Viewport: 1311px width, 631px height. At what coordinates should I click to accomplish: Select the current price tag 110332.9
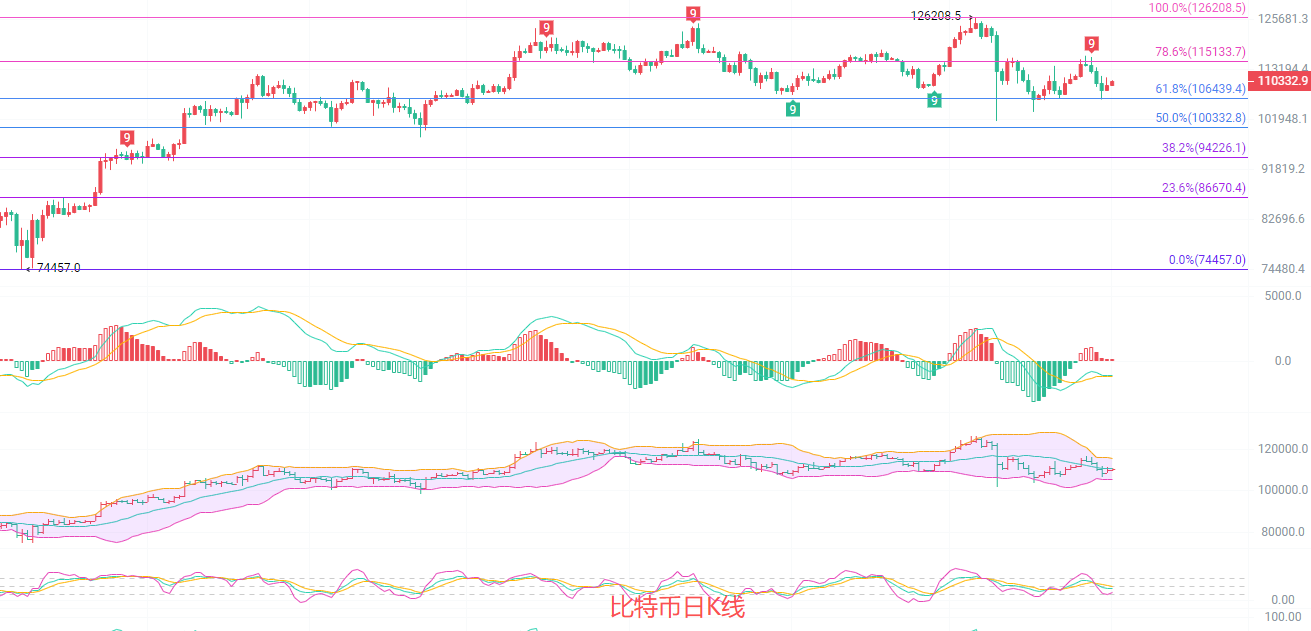click(x=1282, y=80)
